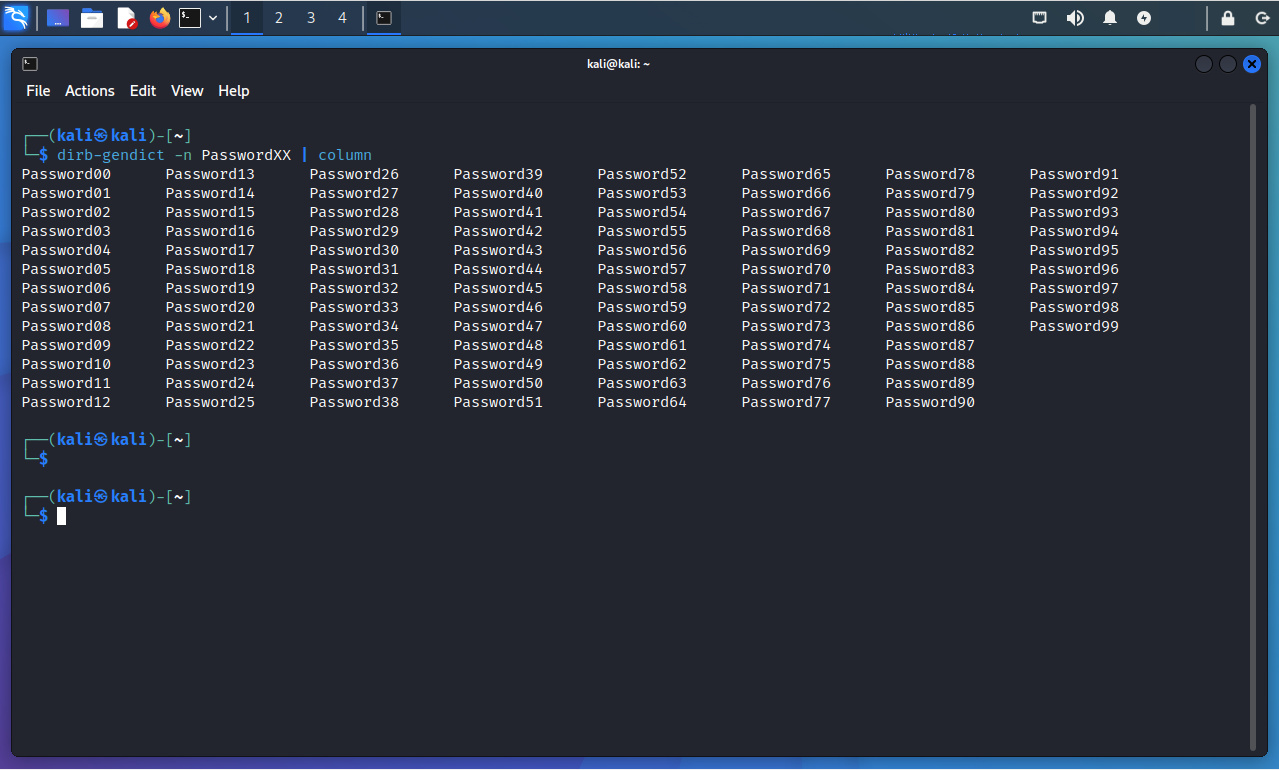Expand the View menu
This screenshot has height=770, width=1279.
pos(187,91)
